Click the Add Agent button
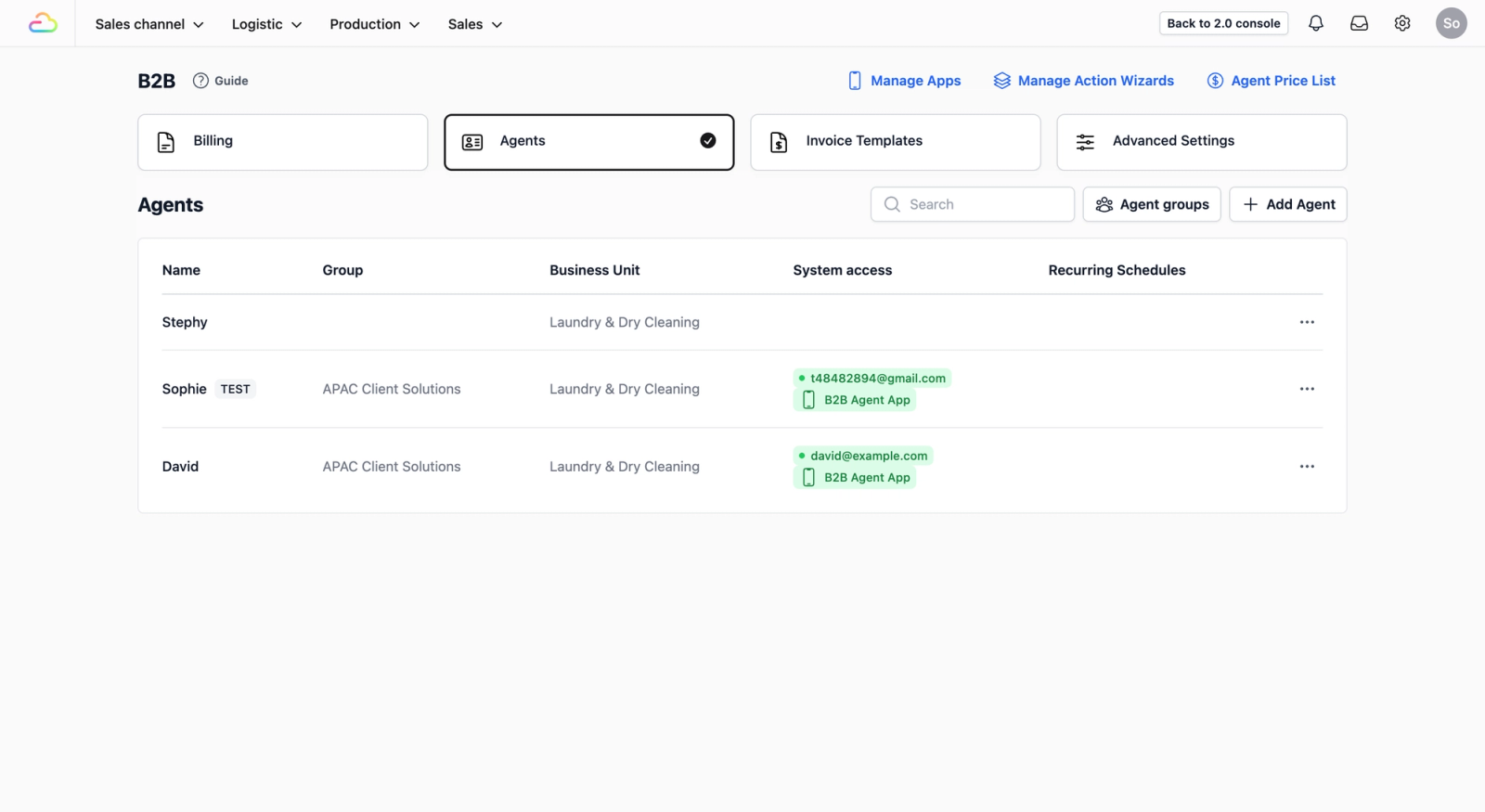Screen dimensions: 1485x812 [1287, 204]
